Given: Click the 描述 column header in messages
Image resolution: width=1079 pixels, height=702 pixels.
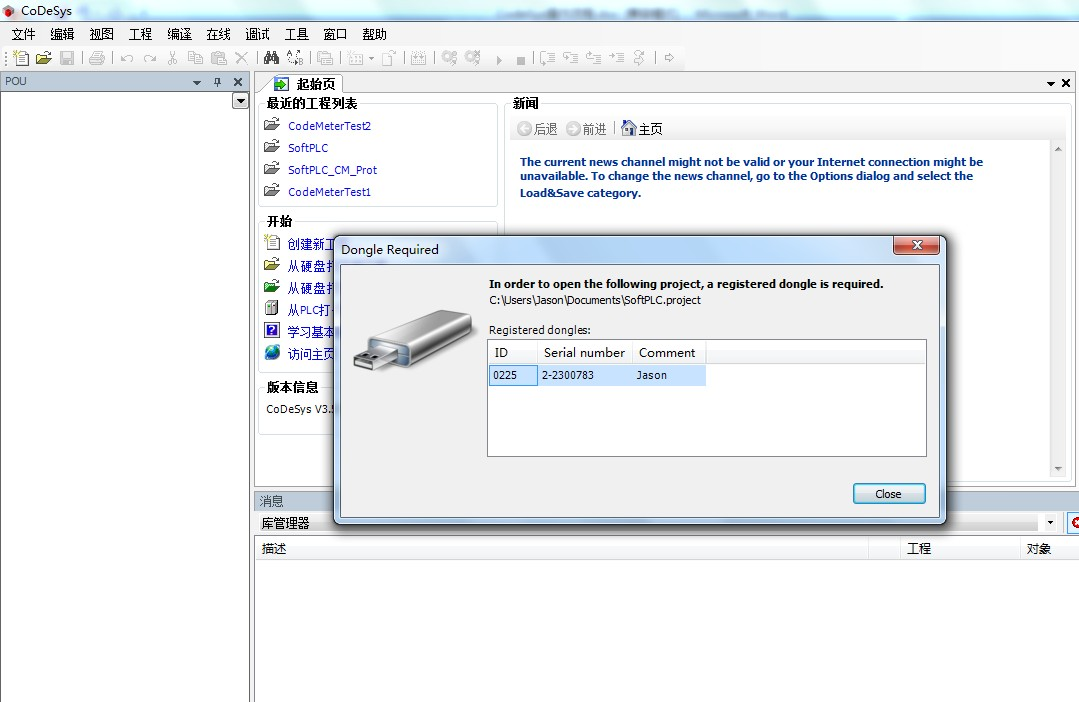Looking at the screenshot, I should point(561,549).
